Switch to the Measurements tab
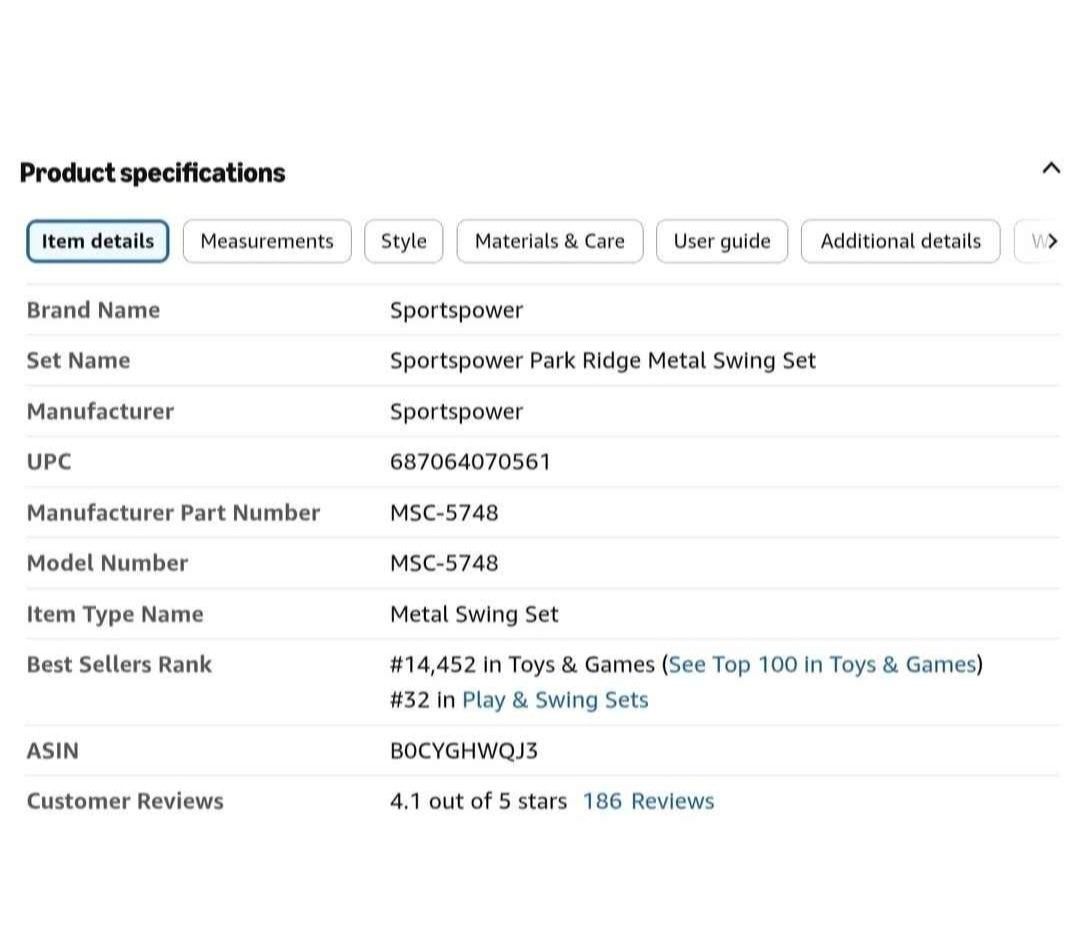This screenshot has height=947, width=1080. [267, 241]
